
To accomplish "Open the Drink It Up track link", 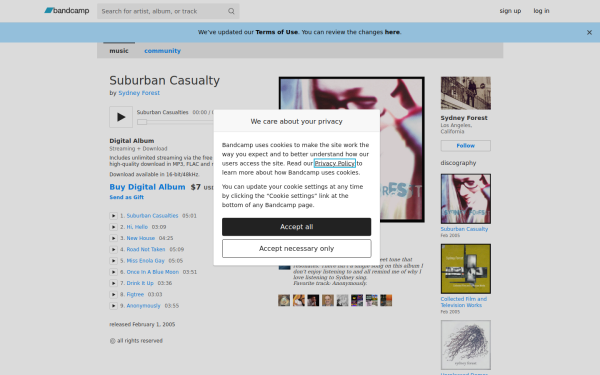I will (x=140, y=283).
